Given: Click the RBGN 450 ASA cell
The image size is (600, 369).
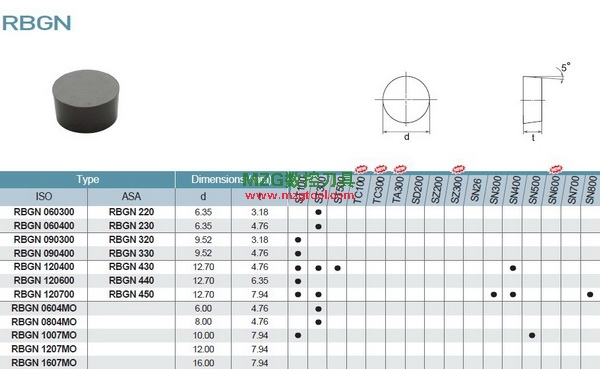Looking at the screenshot, I should [131, 294].
